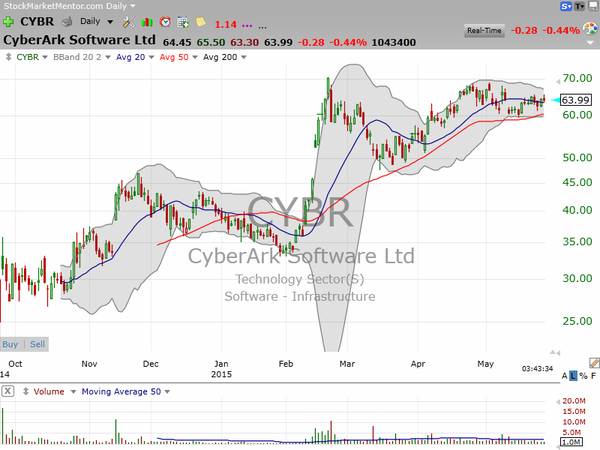Screen dimensions: 600x450
Task: Open the green CYBR plot dropdown
Action: (x=45, y=57)
